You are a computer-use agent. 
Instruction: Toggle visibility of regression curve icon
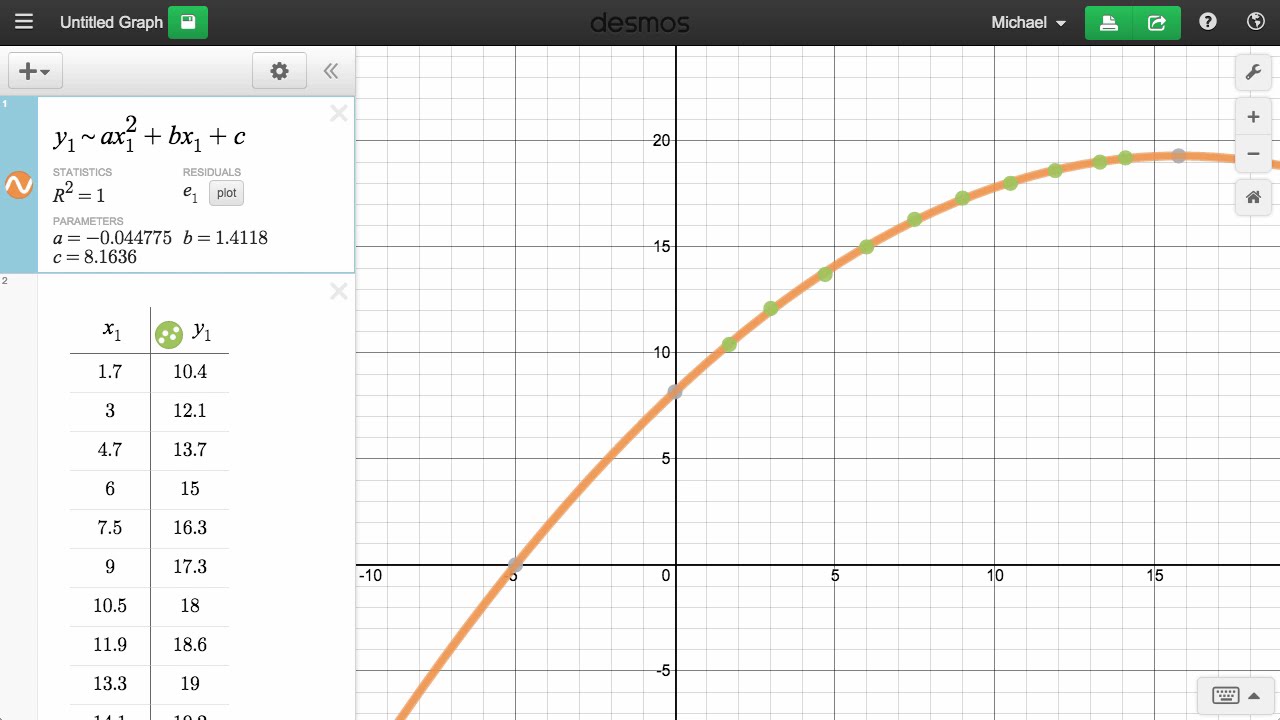(x=19, y=185)
